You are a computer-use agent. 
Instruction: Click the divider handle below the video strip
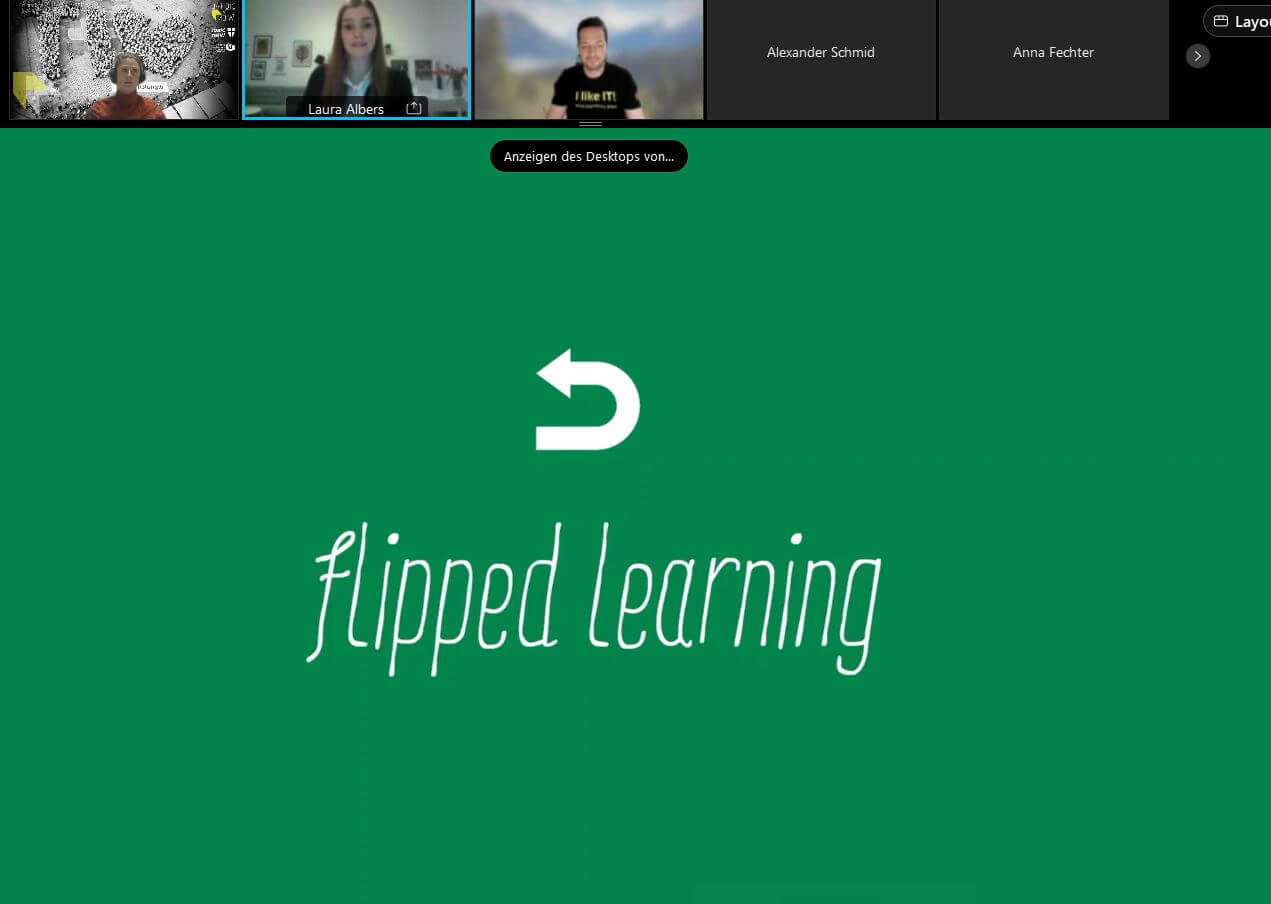[x=590, y=124]
